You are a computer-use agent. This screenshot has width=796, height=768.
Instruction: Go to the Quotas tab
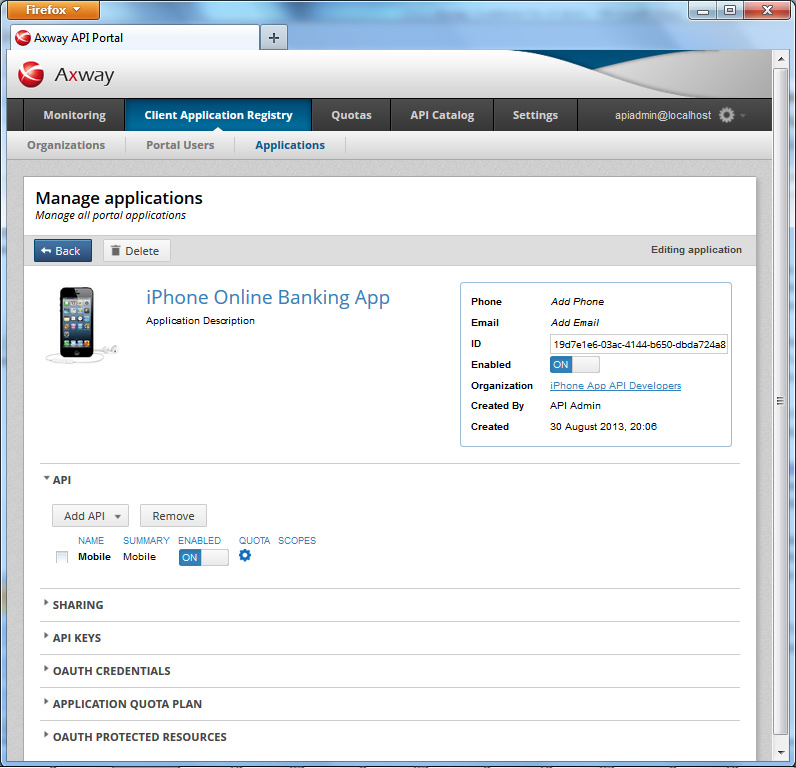point(351,115)
